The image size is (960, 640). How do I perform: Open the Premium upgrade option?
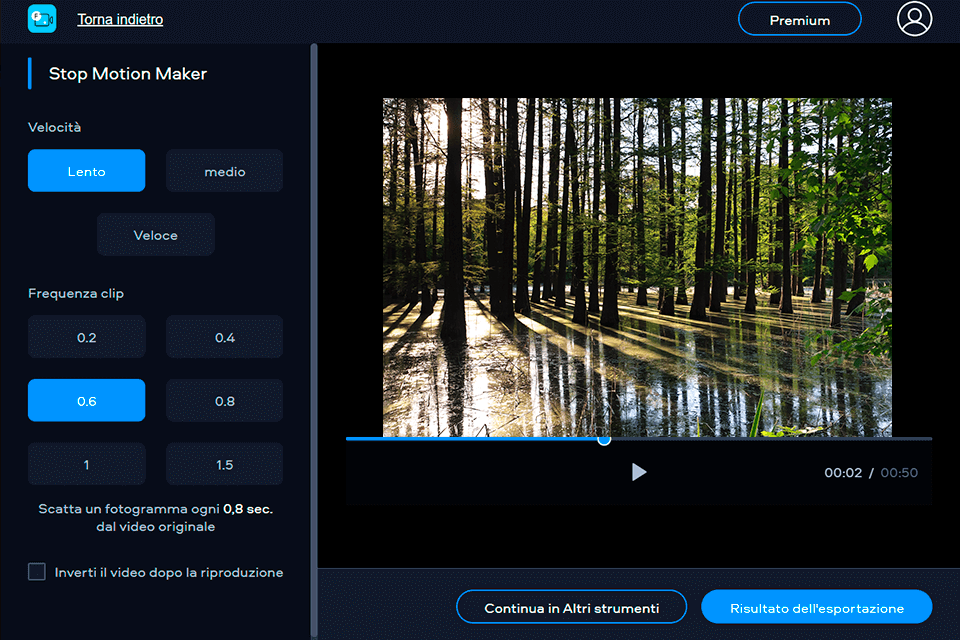coord(799,18)
